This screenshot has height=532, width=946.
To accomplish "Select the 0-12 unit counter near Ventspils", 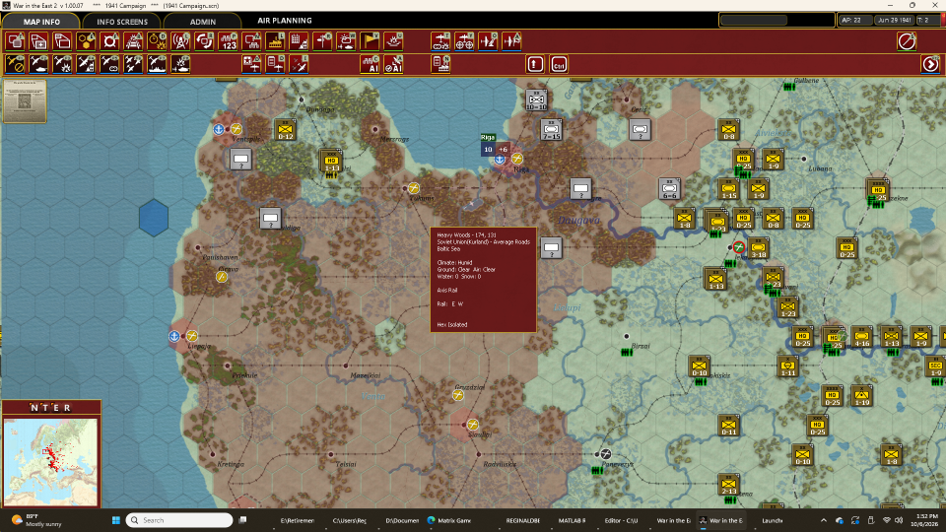I will point(286,129).
